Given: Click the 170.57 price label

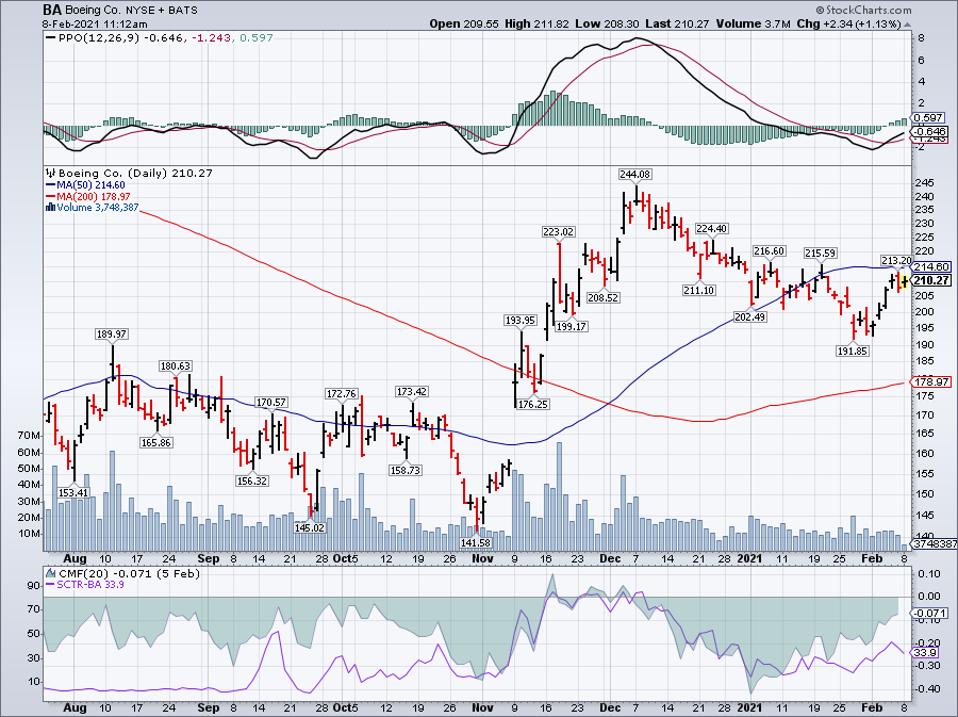Looking at the screenshot, I should 271,402.
